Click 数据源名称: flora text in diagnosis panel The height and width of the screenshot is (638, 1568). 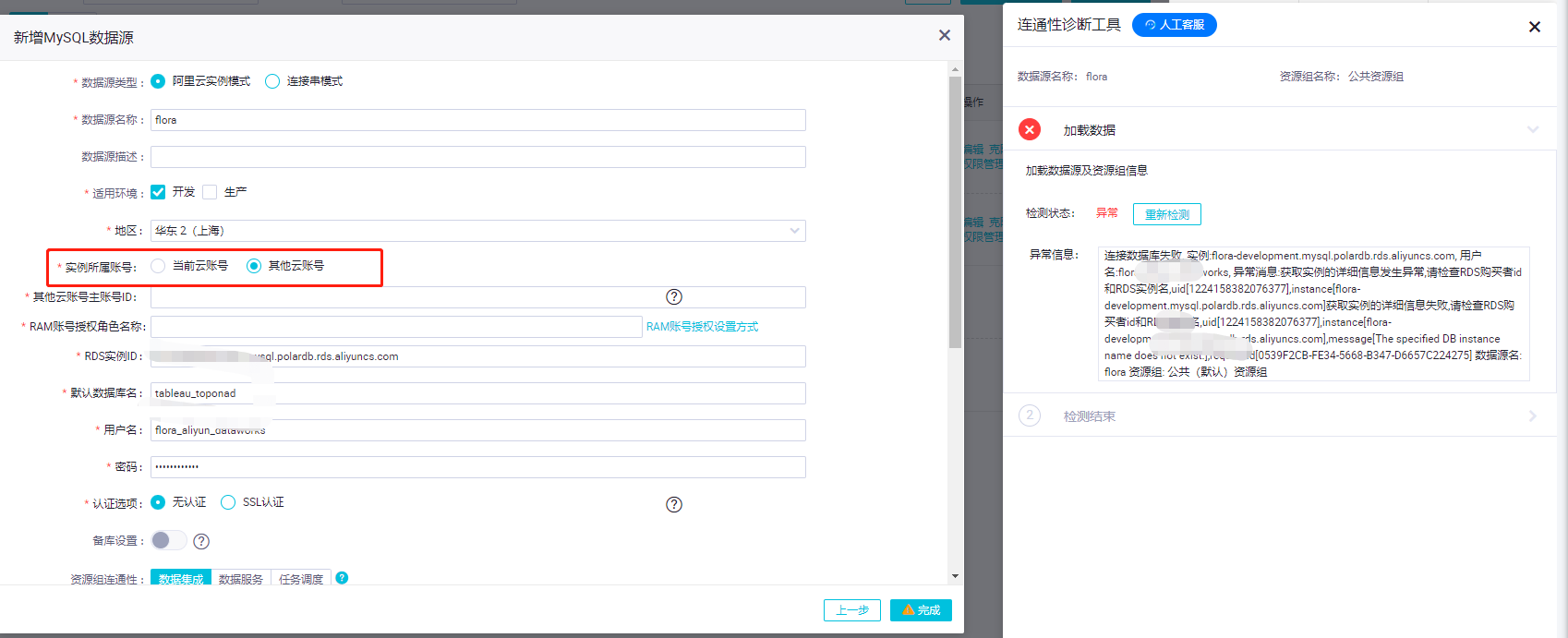(1063, 77)
